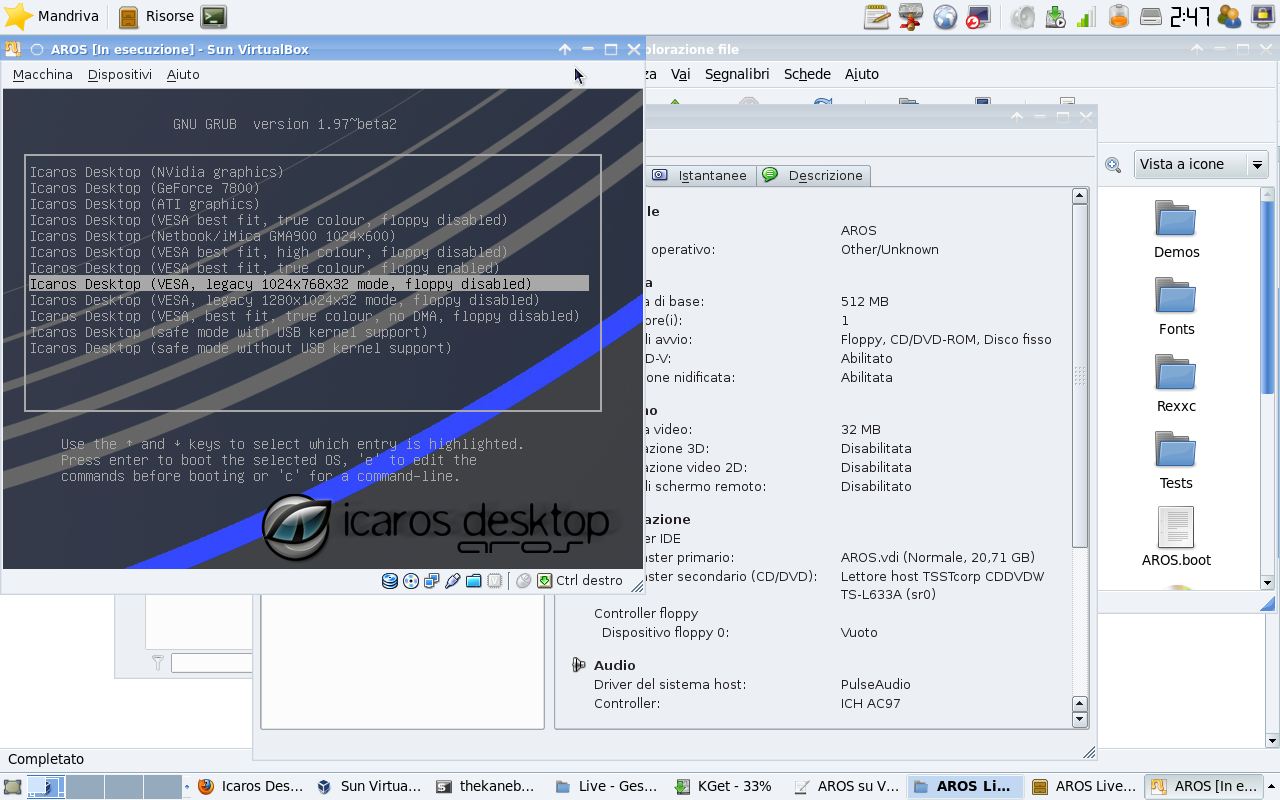This screenshot has width=1280, height=800.
Task: Click the mouse capture status icon
Action: tap(524, 581)
